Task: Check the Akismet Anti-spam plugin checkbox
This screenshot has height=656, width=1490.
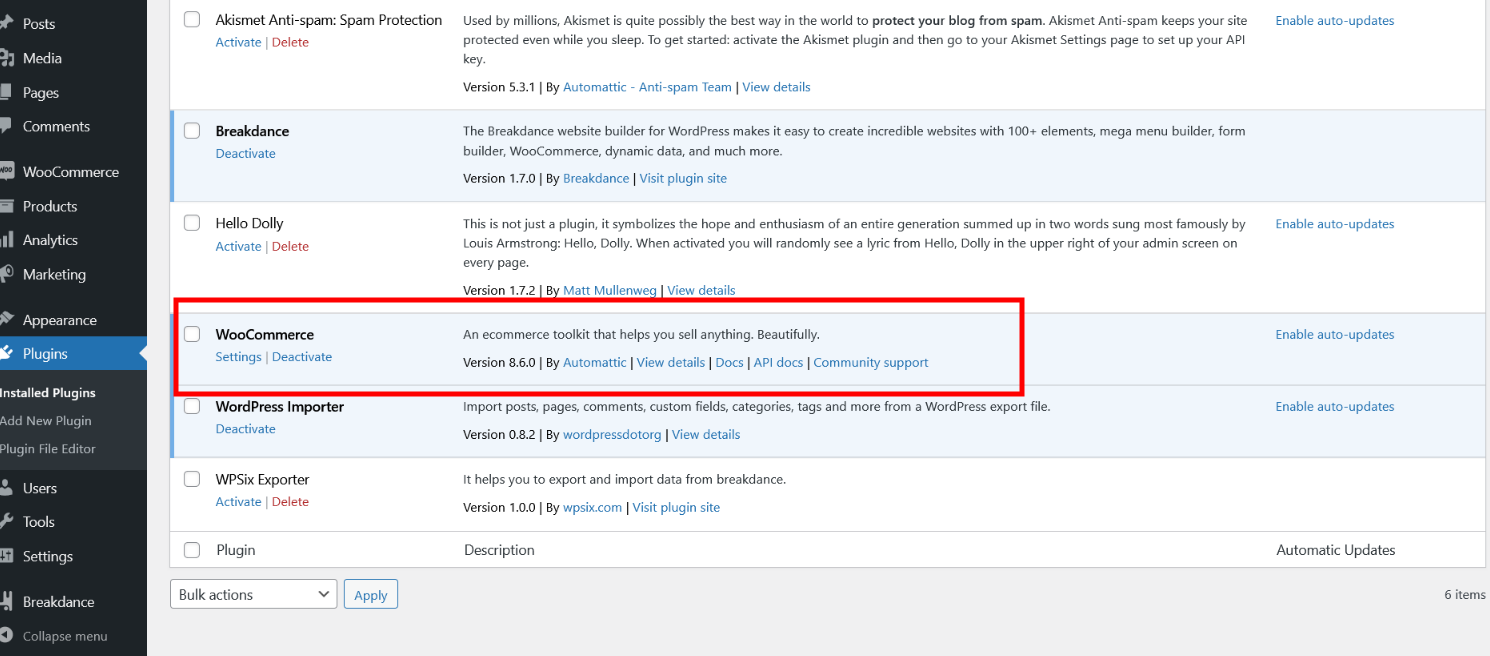Action: coord(192,19)
